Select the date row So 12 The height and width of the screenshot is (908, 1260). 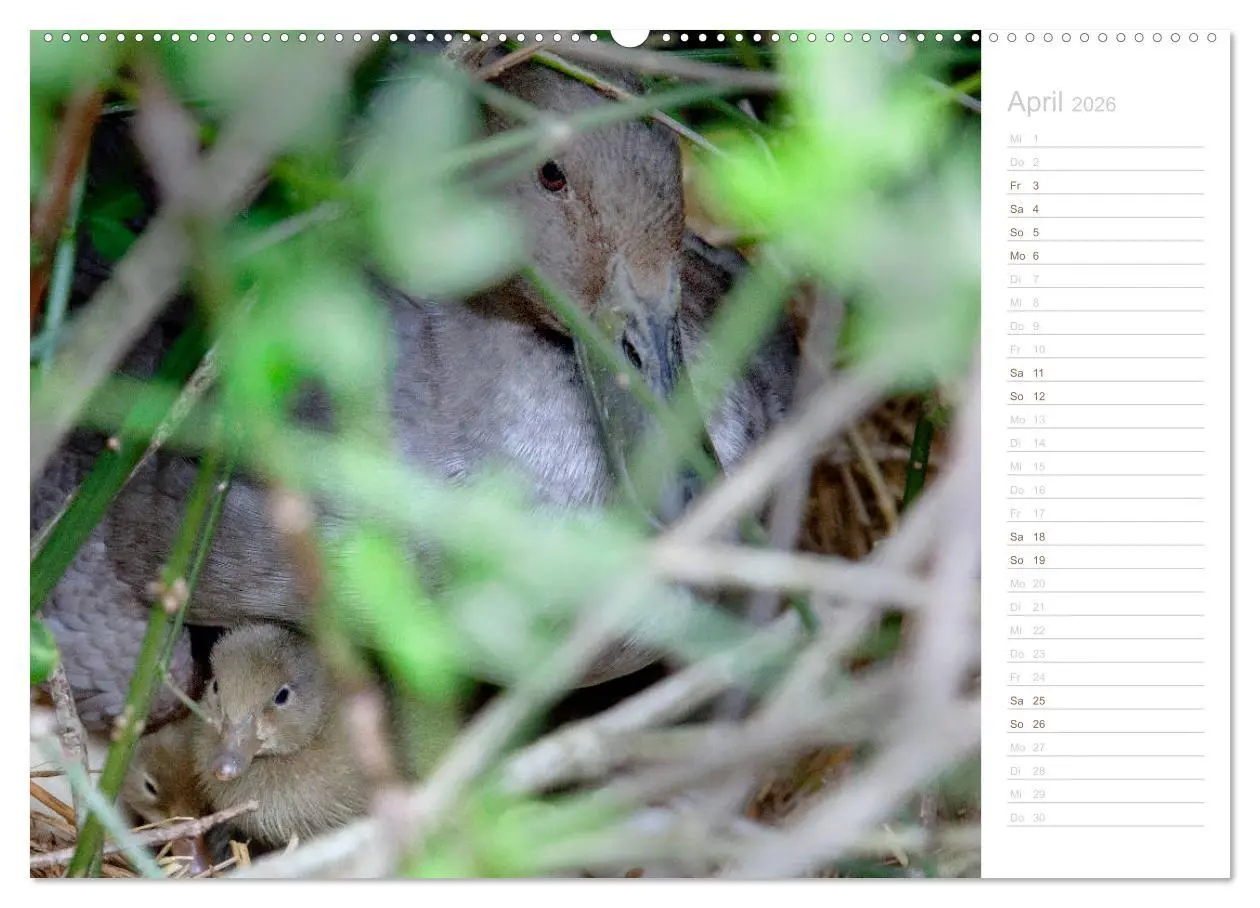1105,396
